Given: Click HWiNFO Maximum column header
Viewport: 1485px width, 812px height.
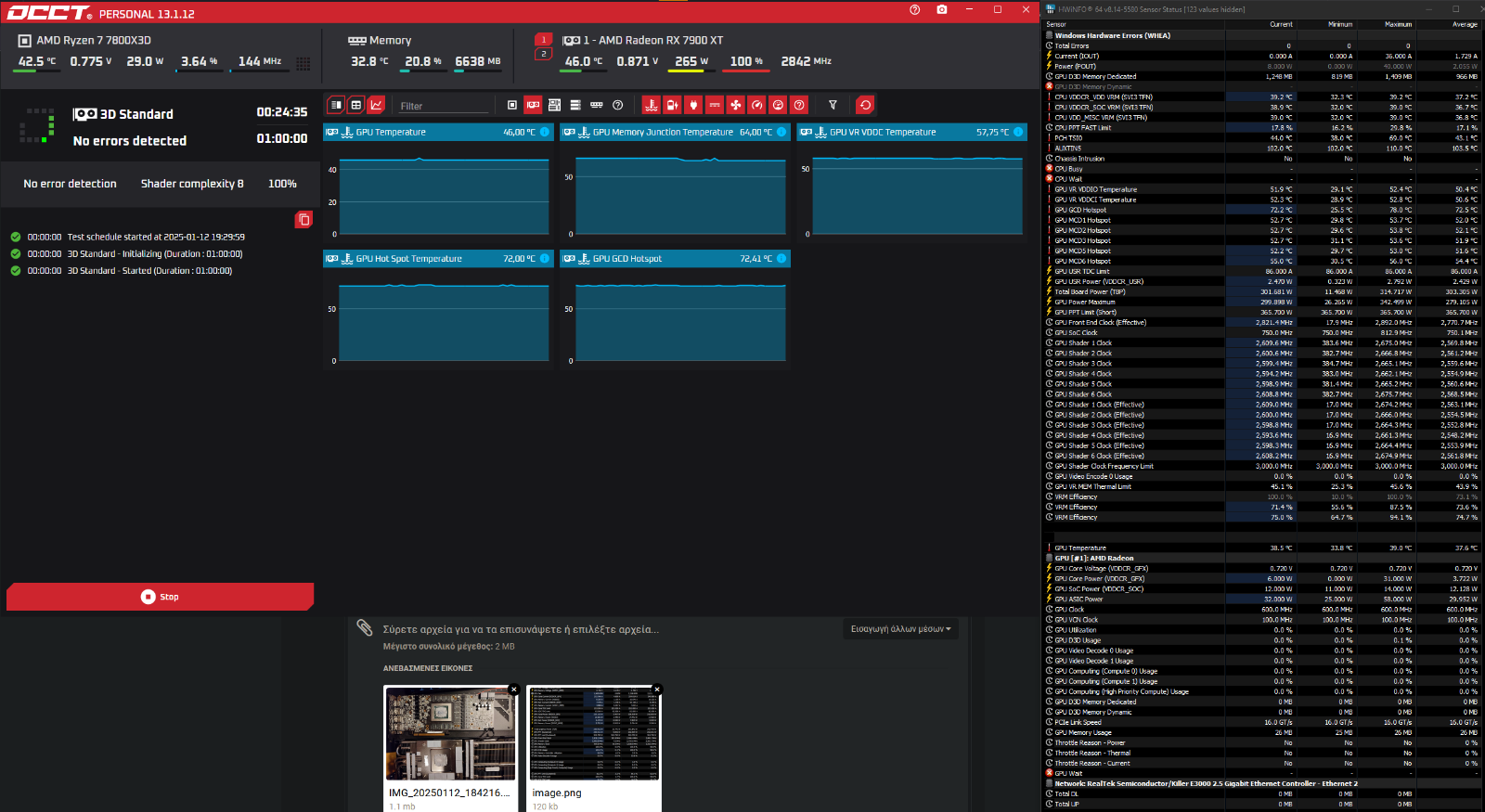Looking at the screenshot, I should 1398,24.
